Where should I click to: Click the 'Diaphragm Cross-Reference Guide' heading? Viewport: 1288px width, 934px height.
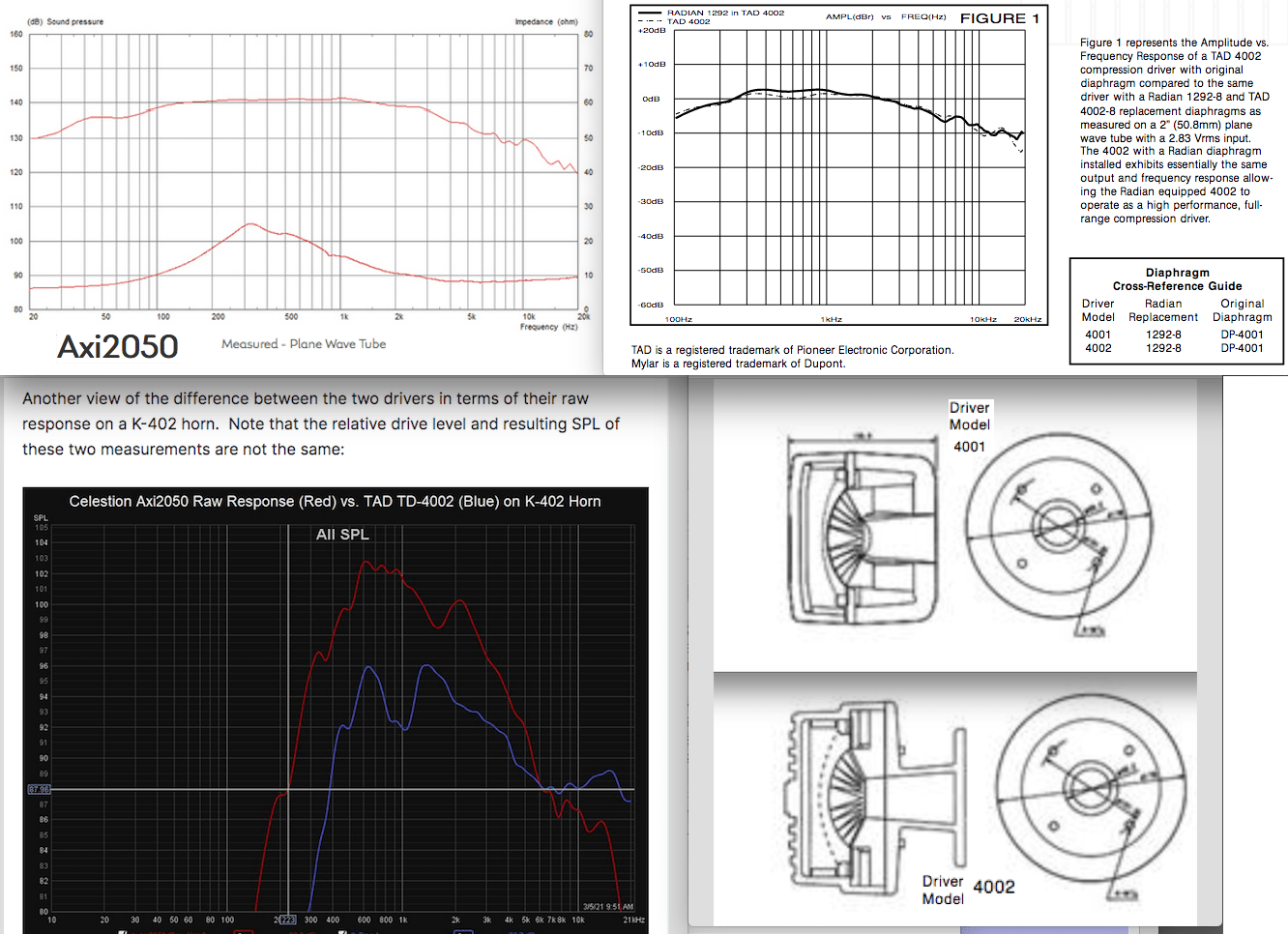(x=1177, y=279)
